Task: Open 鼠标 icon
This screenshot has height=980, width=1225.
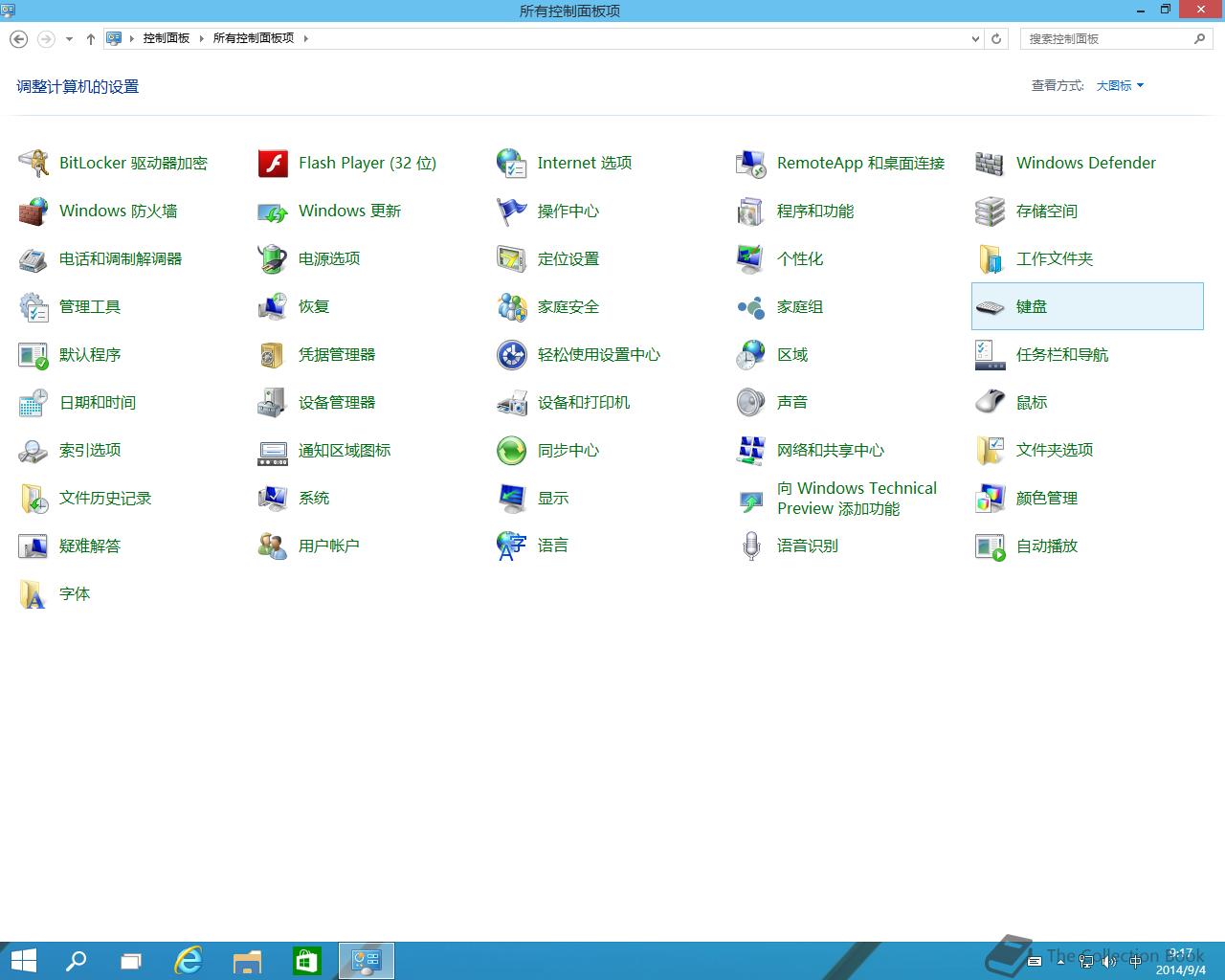Action: tap(991, 402)
